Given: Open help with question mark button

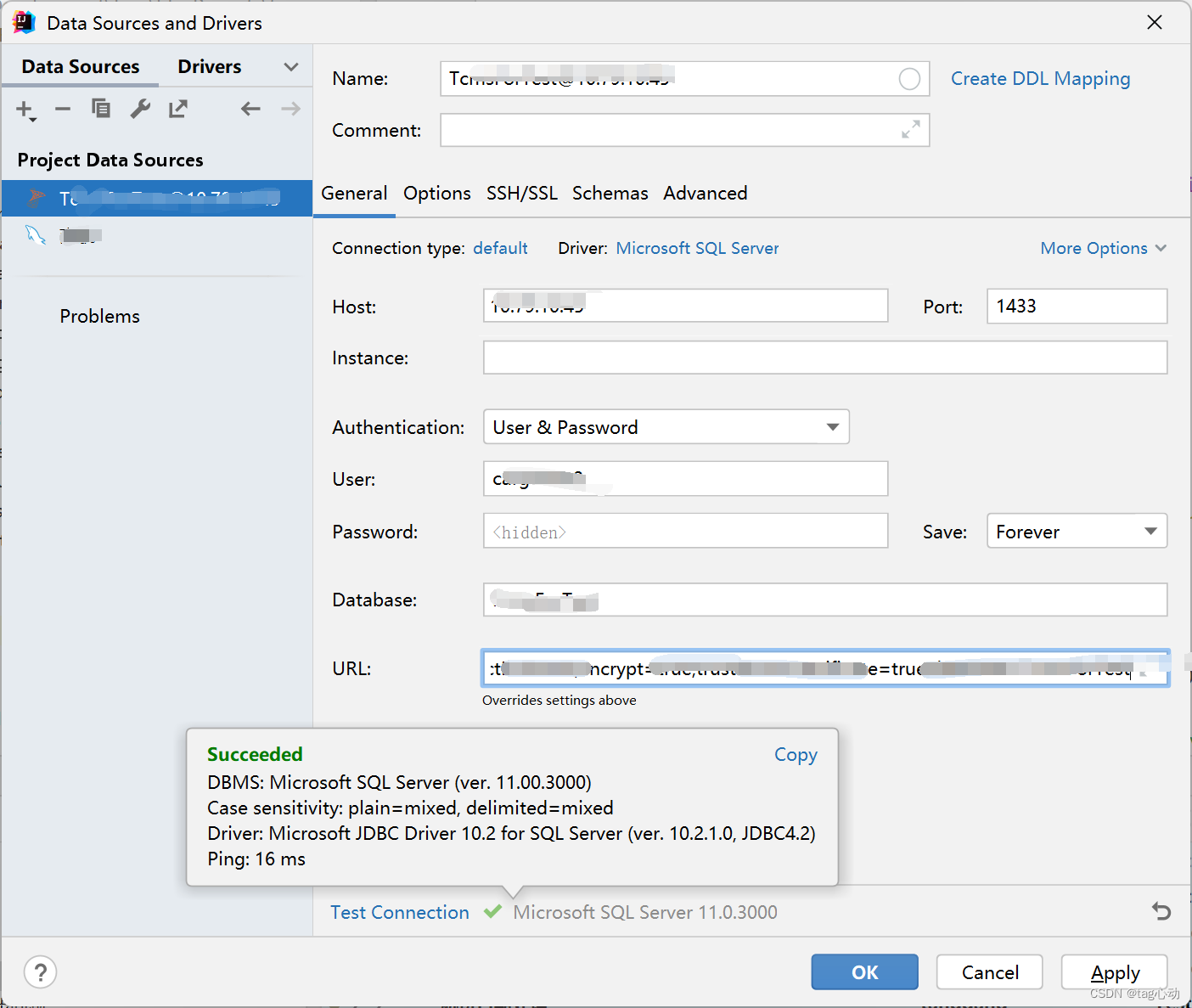Looking at the screenshot, I should click(41, 972).
